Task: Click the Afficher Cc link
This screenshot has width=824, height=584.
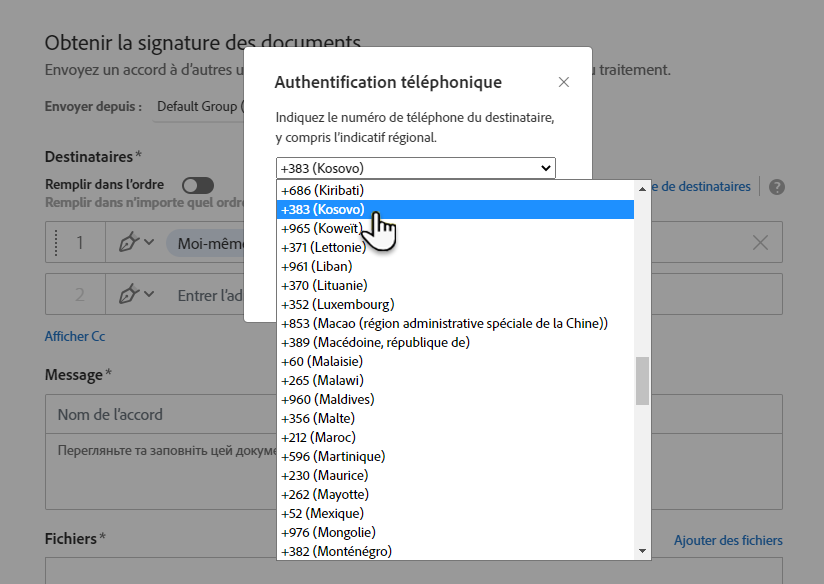Action: coord(75,336)
